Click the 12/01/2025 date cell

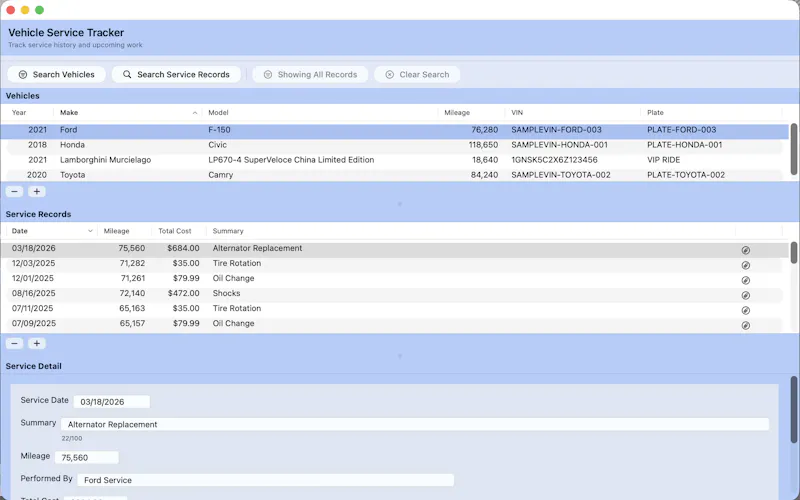point(33,279)
